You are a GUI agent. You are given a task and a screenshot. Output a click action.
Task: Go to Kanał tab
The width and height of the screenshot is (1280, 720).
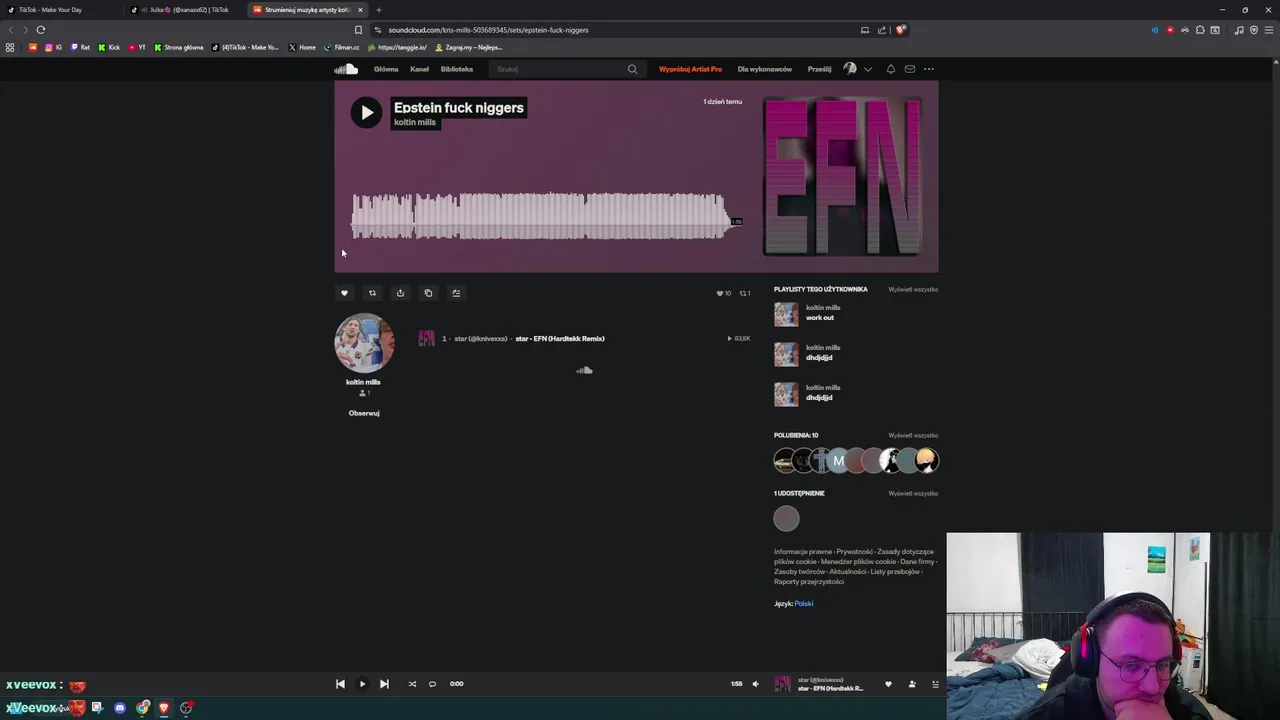[x=419, y=69]
